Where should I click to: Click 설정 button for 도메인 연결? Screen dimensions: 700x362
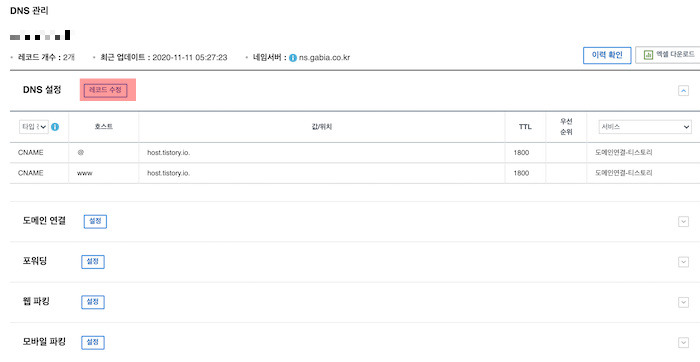(95, 221)
